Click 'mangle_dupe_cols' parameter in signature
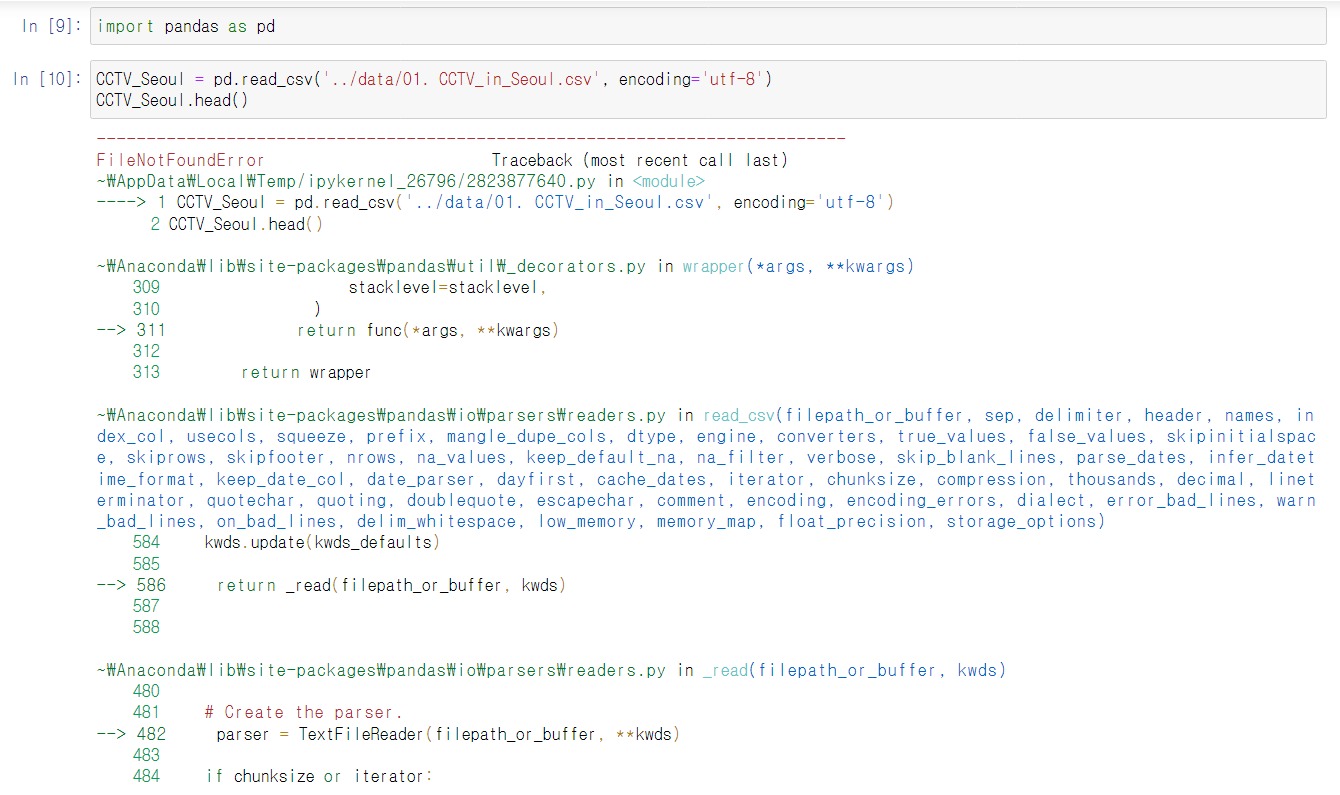 coord(526,436)
